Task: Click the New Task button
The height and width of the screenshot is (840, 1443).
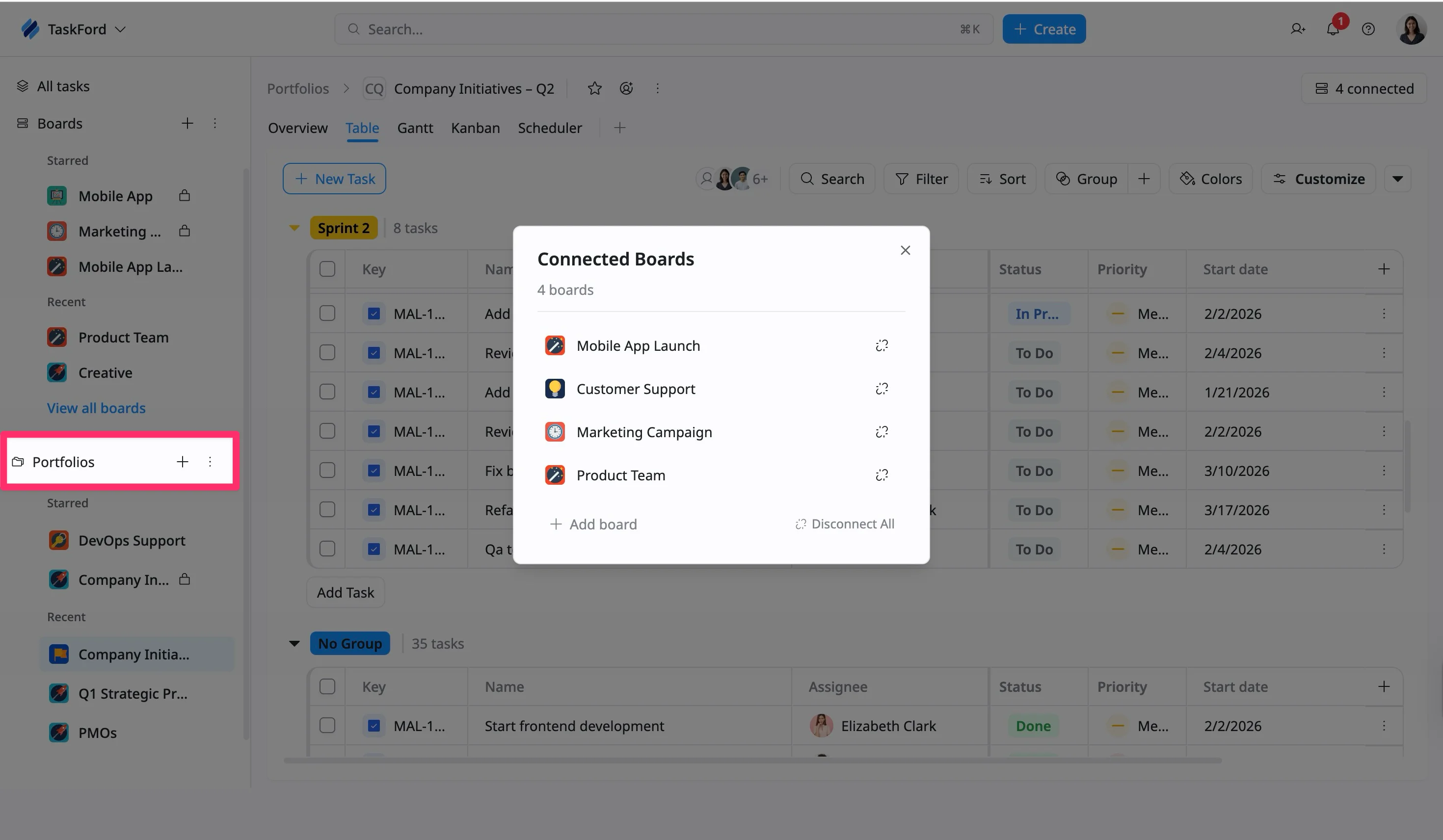Action: tap(334, 179)
